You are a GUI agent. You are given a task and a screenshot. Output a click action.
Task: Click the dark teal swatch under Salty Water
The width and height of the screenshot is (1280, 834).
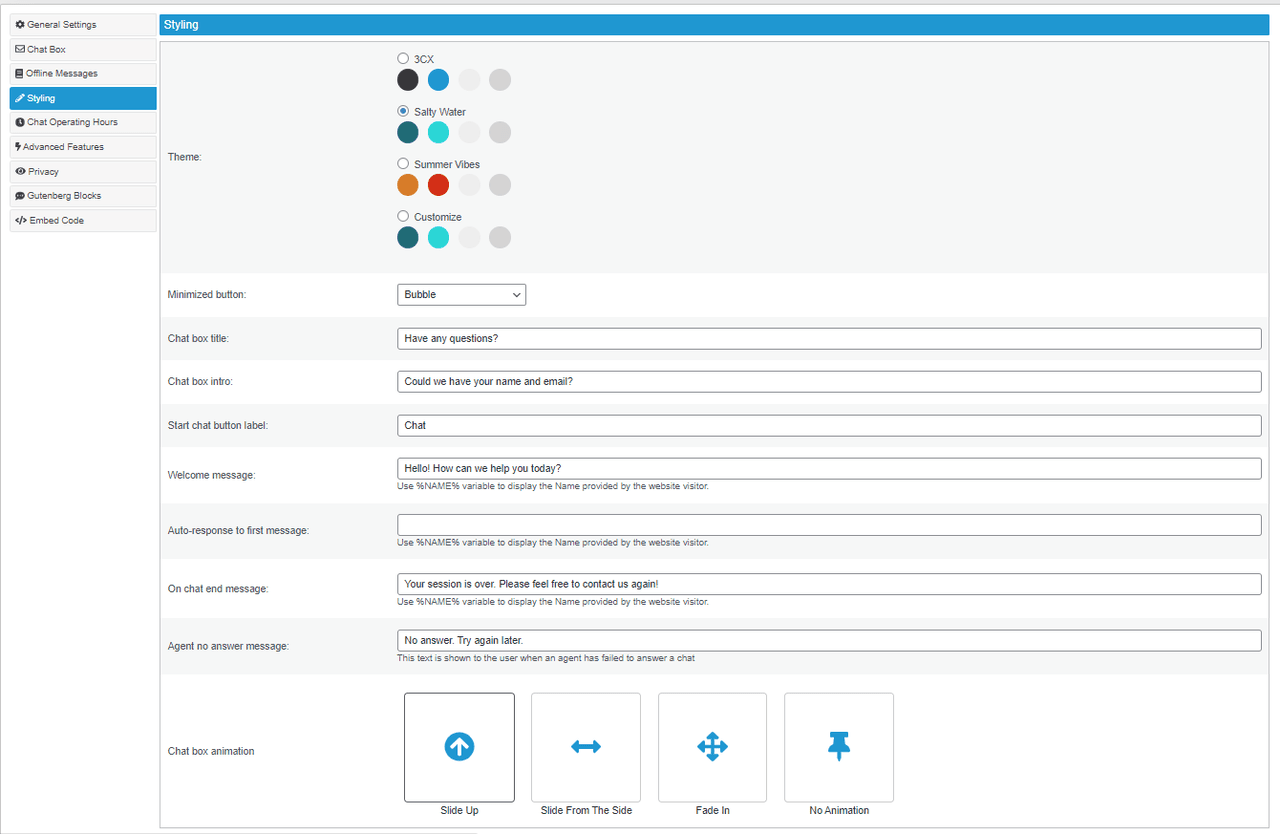[408, 132]
